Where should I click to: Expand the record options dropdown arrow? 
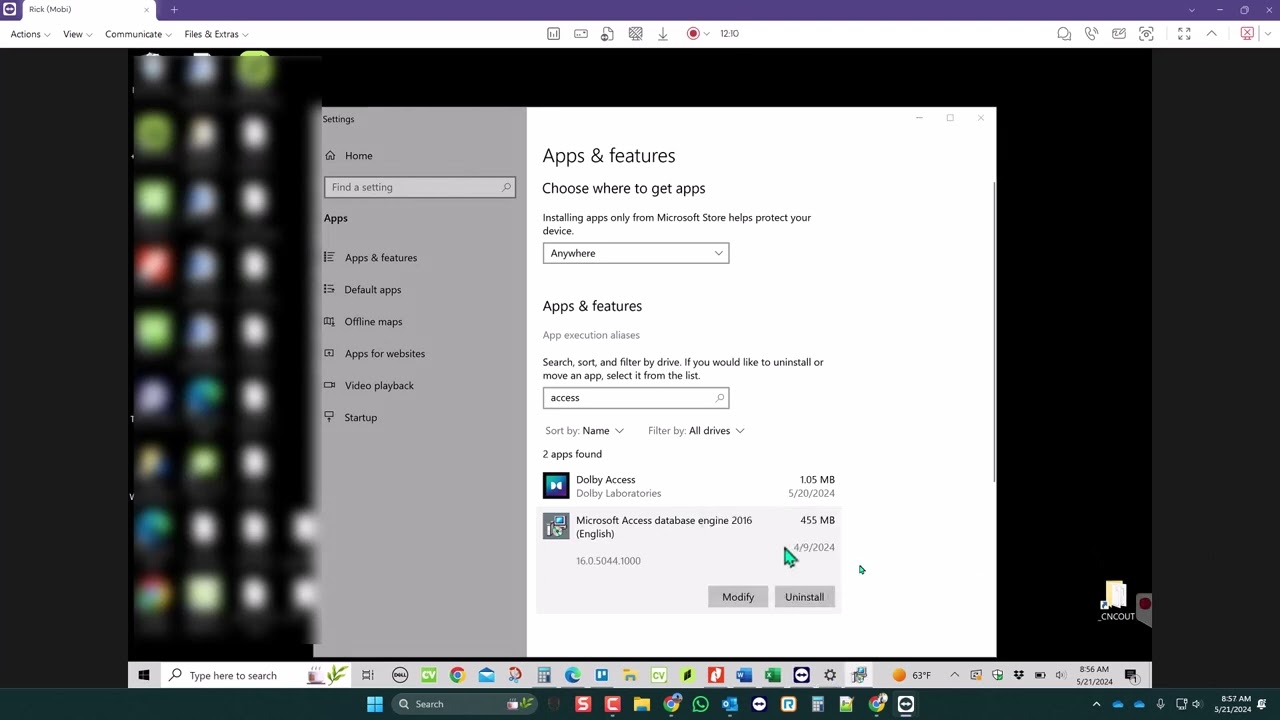[x=707, y=34]
